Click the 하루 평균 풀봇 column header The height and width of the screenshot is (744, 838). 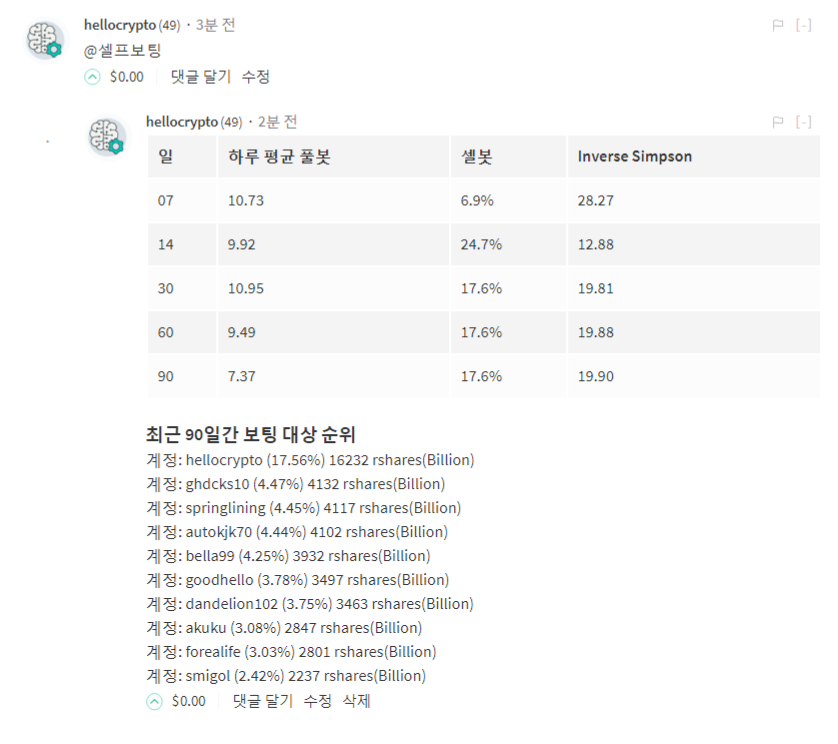333,157
